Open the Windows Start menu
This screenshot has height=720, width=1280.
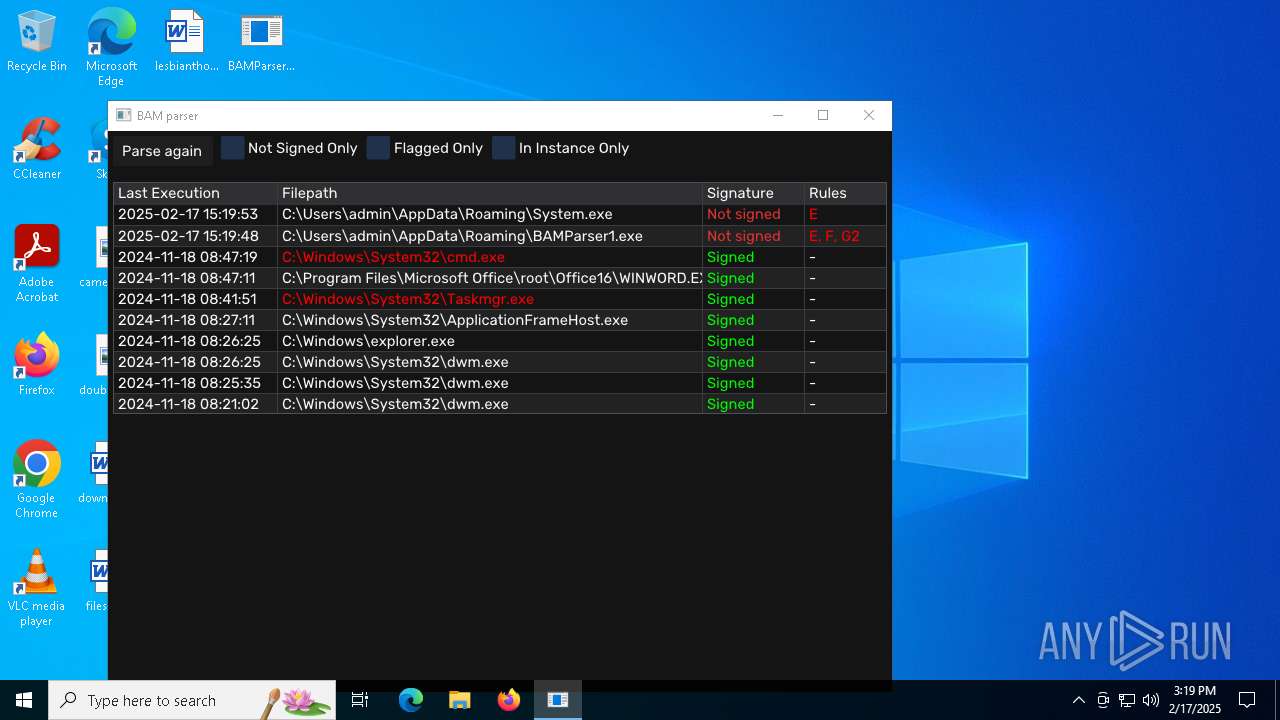coord(24,700)
